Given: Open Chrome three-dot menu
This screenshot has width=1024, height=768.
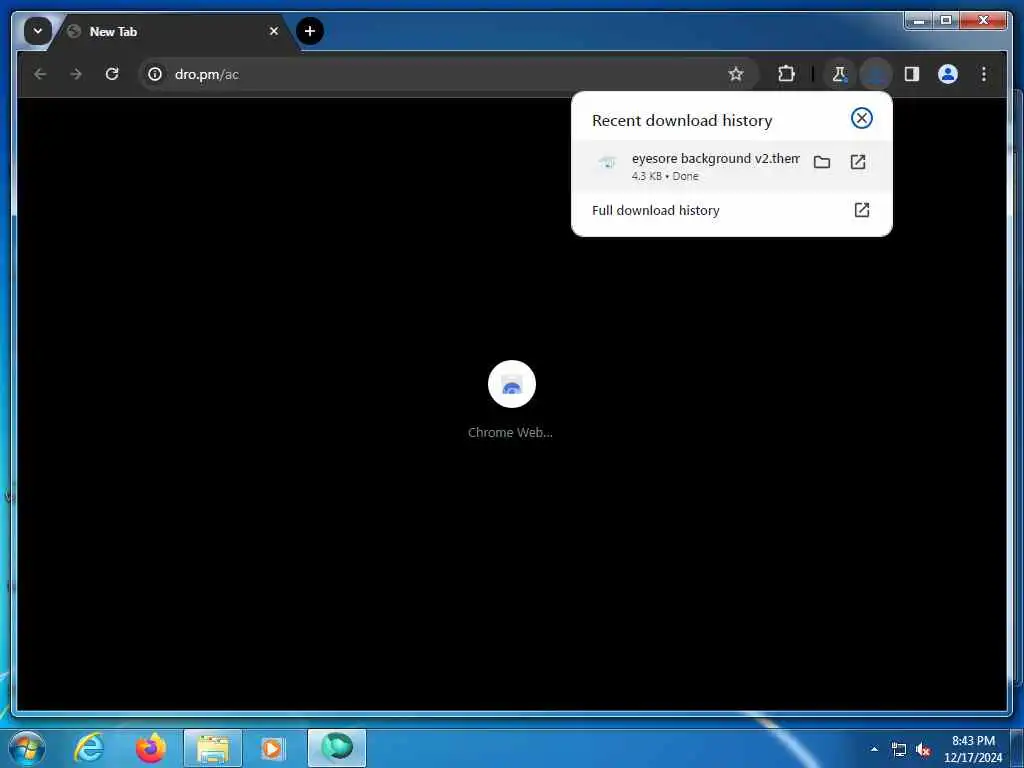Looking at the screenshot, I should (x=984, y=74).
